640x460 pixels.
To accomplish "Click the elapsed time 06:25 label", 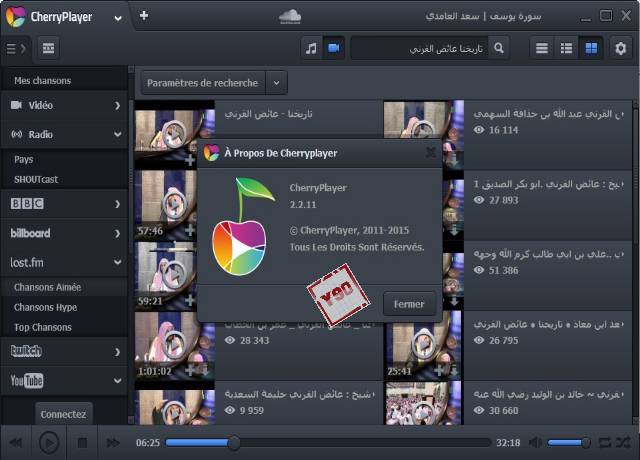I will pyautogui.click(x=148, y=442).
